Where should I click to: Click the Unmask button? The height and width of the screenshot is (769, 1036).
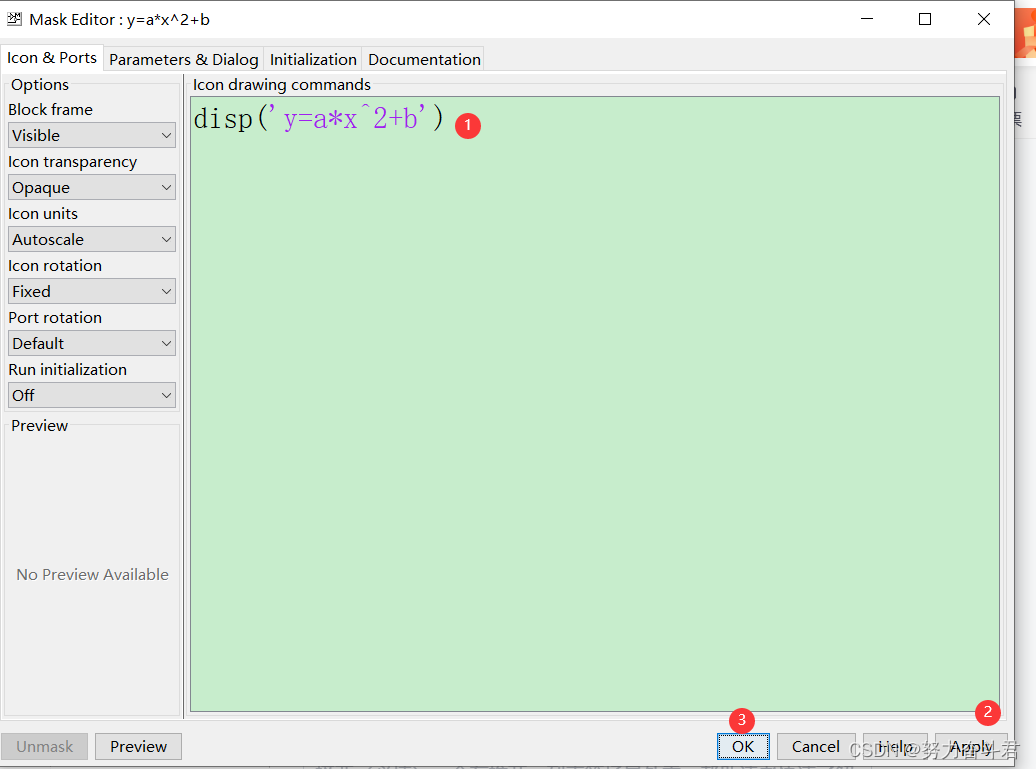point(44,746)
